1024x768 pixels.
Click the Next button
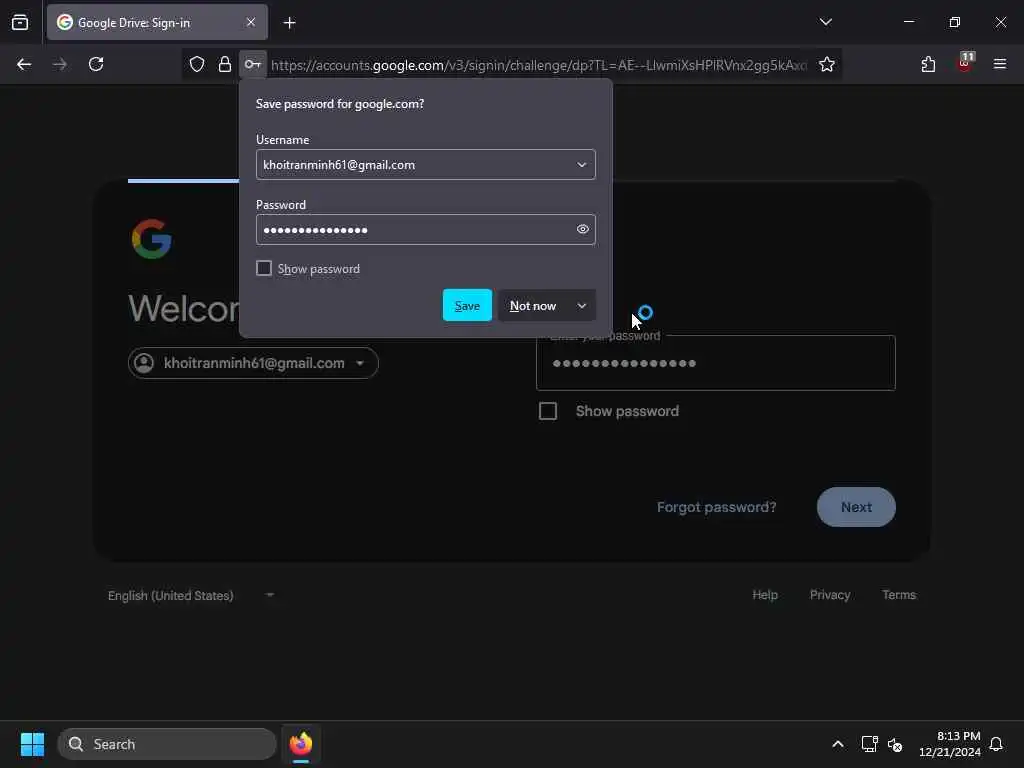856,507
